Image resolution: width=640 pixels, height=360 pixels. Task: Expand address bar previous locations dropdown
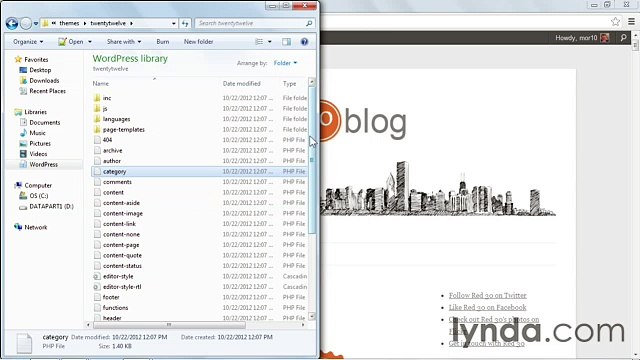[x=174, y=24]
